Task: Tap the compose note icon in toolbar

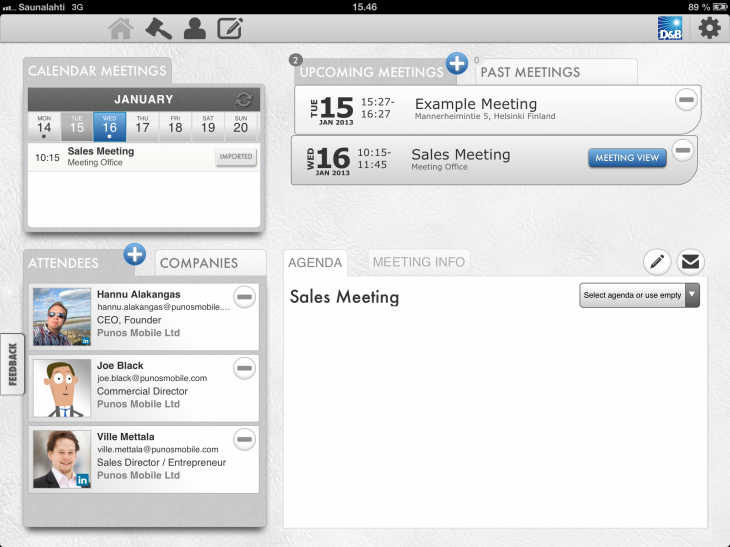Action: pyautogui.click(x=231, y=28)
